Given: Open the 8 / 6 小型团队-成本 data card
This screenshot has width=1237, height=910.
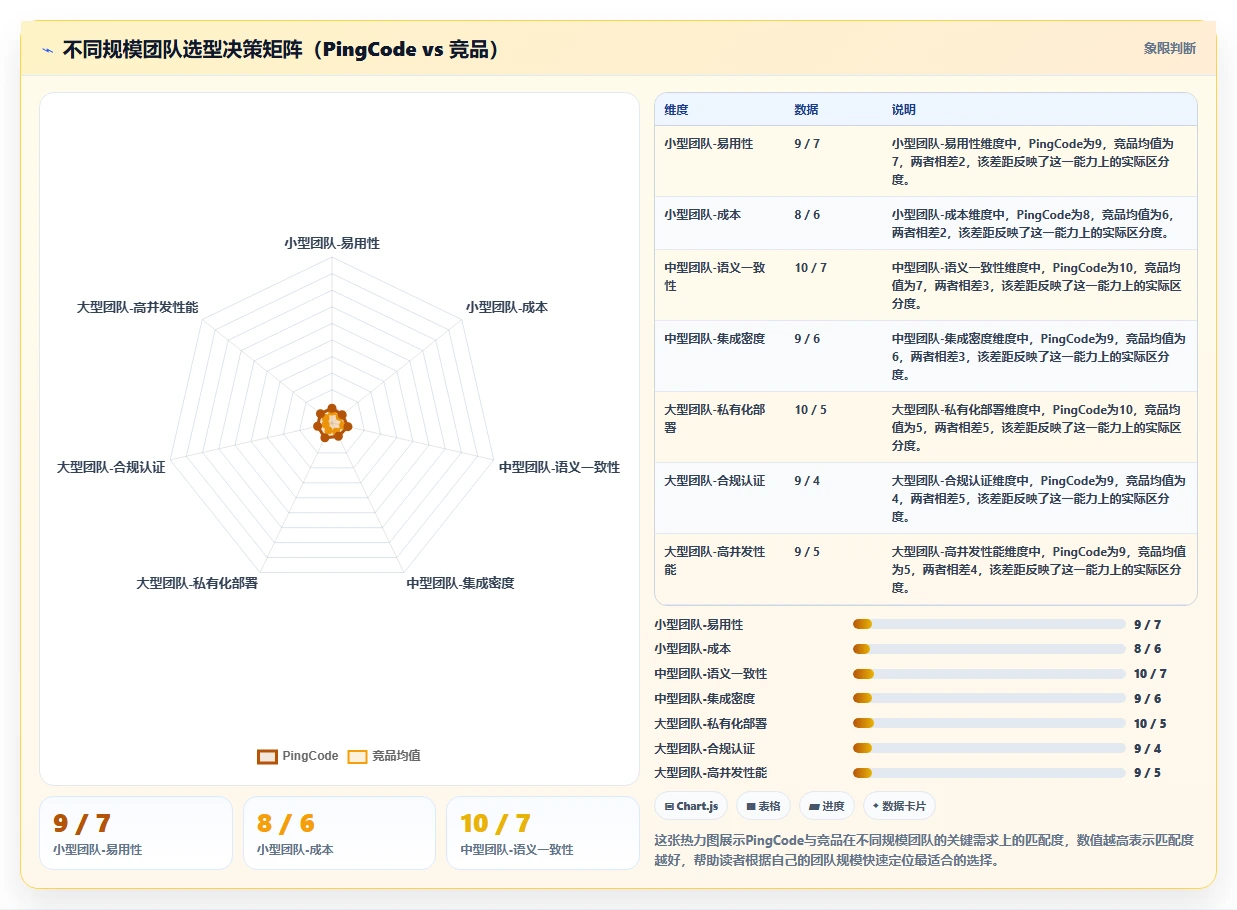Looking at the screenshot, I should [x=339, y=833].
